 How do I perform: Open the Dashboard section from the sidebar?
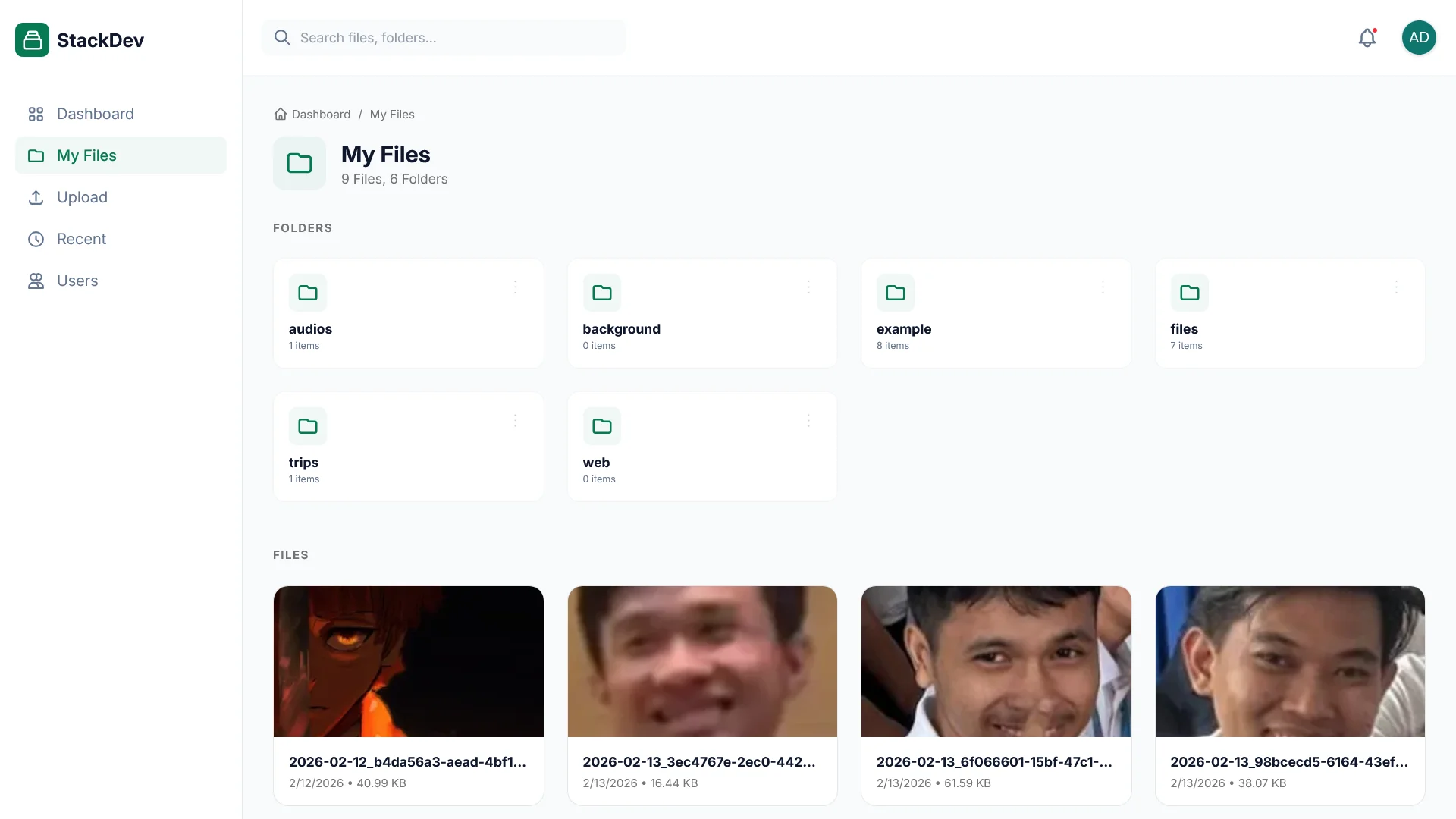[94, 114]
